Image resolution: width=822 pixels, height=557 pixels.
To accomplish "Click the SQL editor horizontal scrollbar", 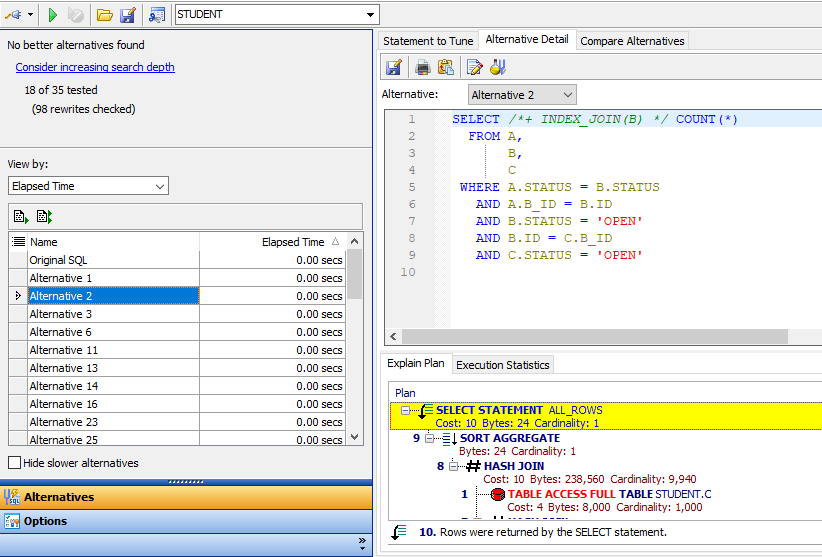I will [594, 336].
